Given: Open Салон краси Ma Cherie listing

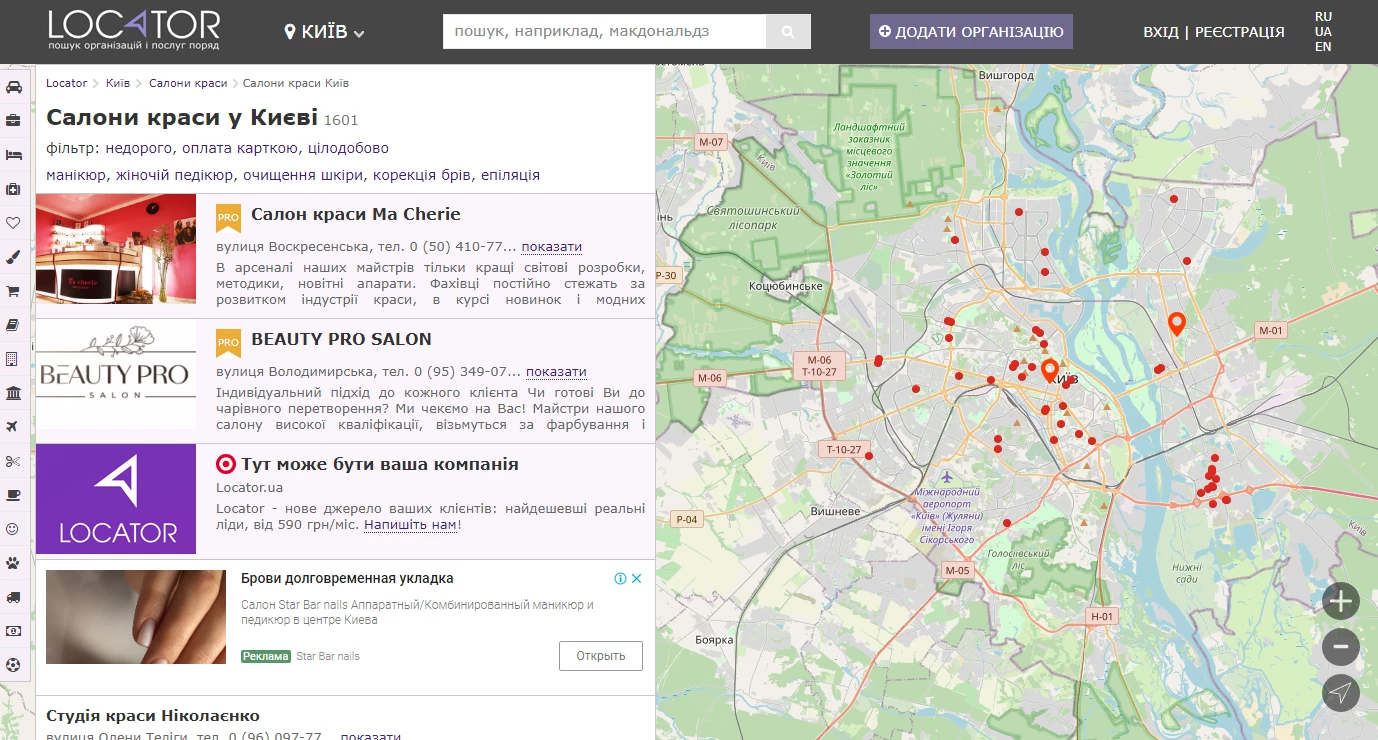Looking at the screenshot, I should tap(356, 214).
